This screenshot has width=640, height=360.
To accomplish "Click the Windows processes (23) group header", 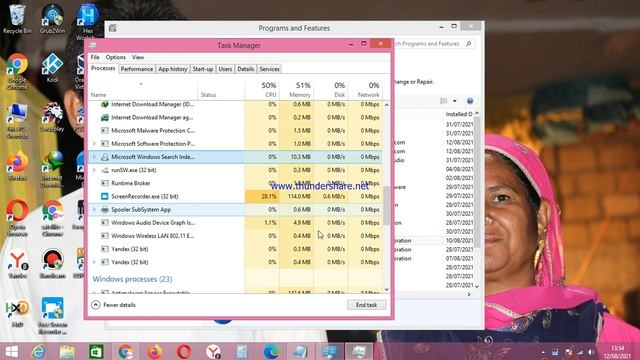I will 132,279.
